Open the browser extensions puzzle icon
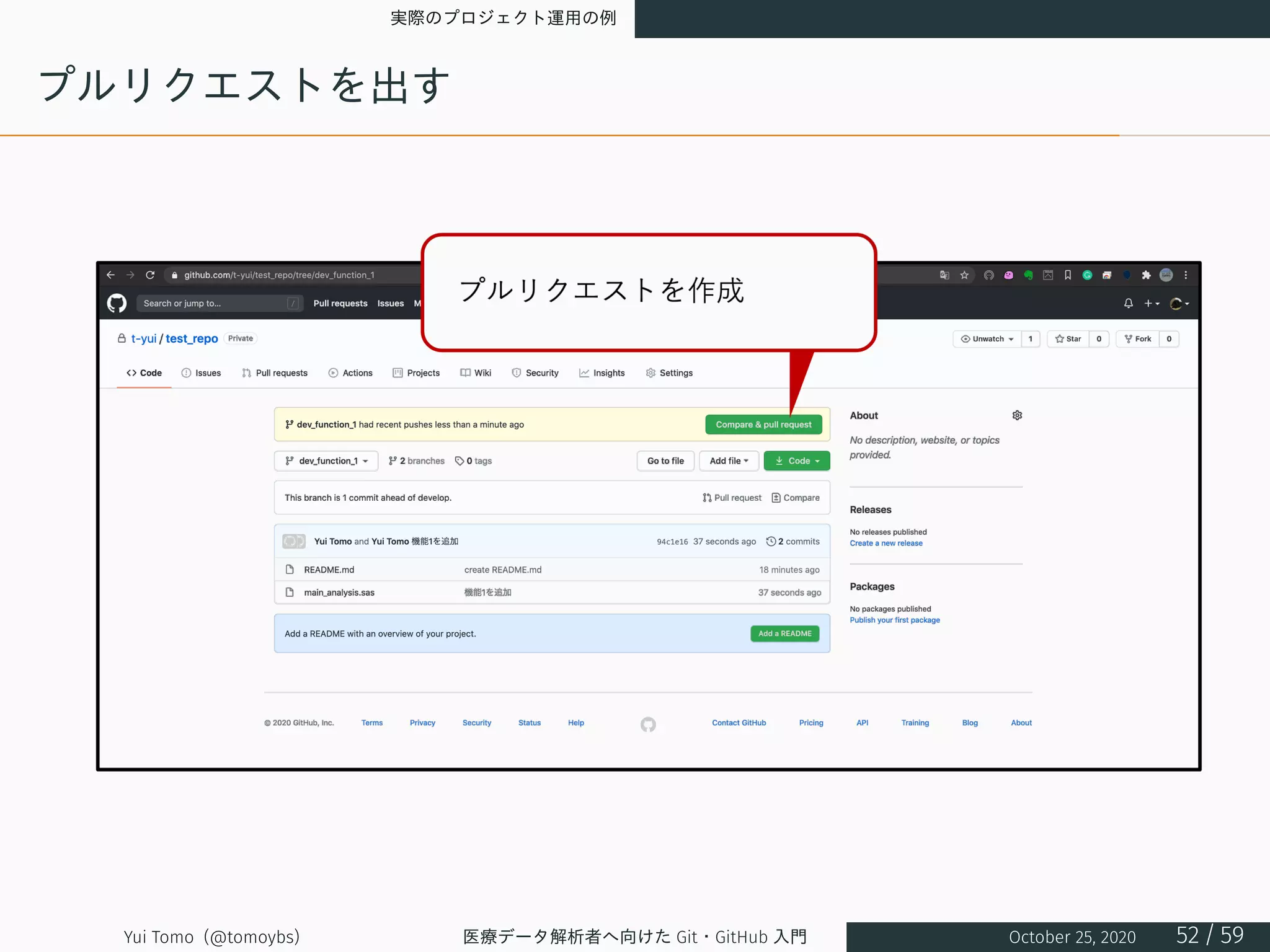The height and width of the screenshot is (952, 1270). tap(1146, 275)
